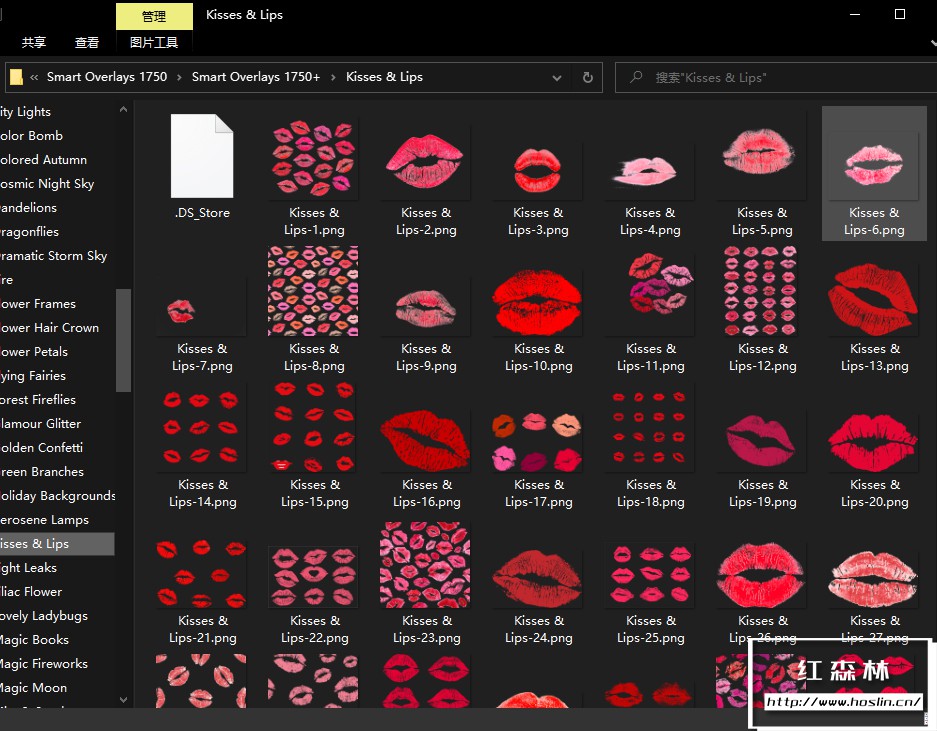Click the folder icon in address bar
This screenshot has height=731, width=937.
[17, 77]
